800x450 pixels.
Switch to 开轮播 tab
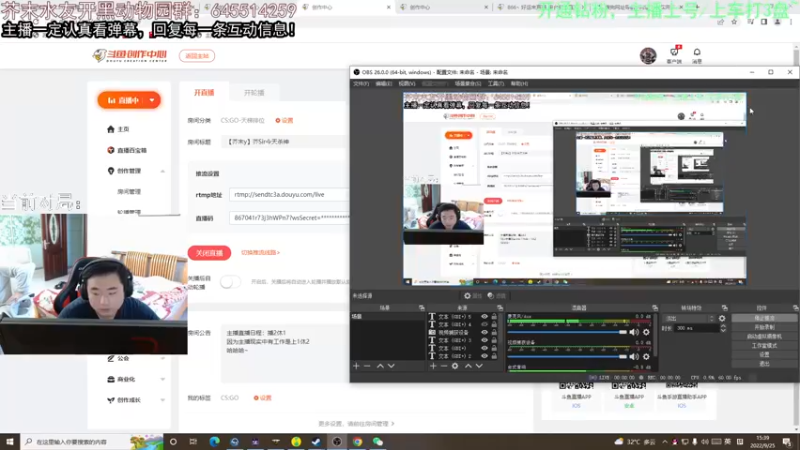coord(254,92)
